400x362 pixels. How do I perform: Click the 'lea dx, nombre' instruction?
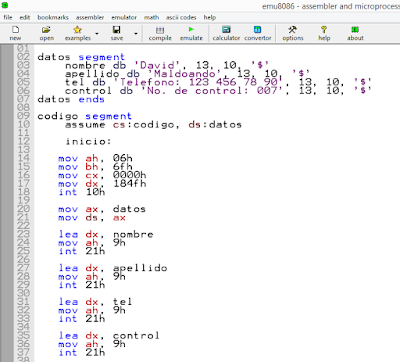coord(106,234)
